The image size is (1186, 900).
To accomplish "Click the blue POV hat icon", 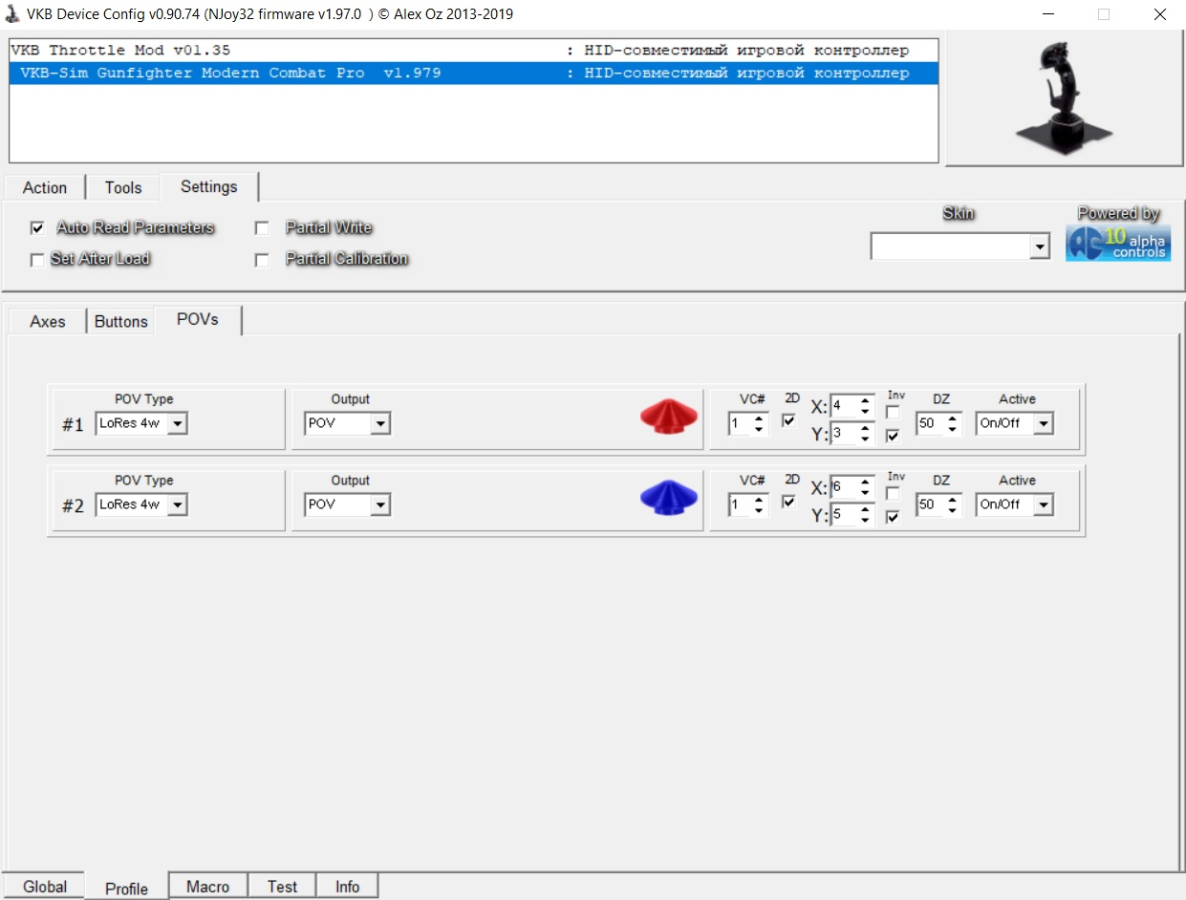I will point(669,498).
